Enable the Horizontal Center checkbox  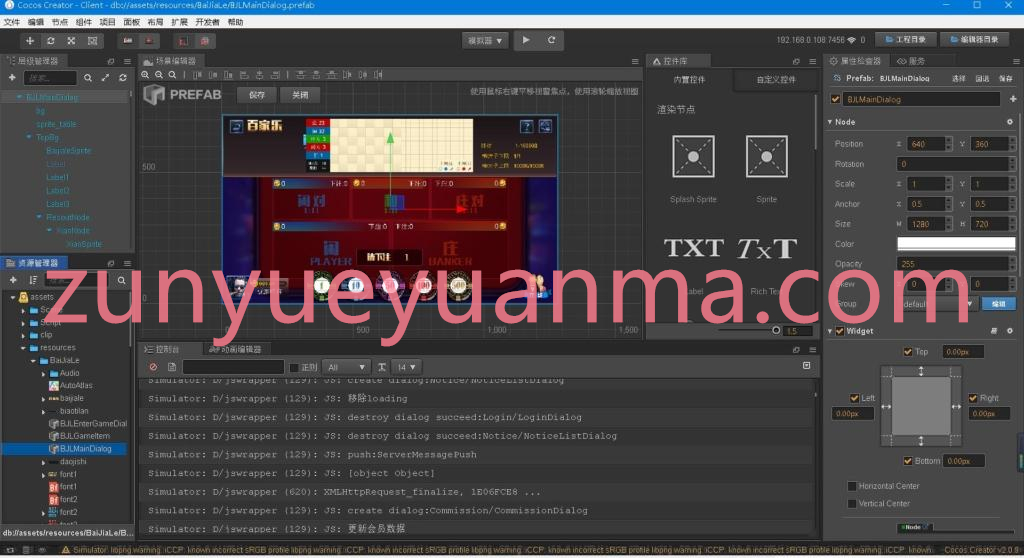[852, 486]
